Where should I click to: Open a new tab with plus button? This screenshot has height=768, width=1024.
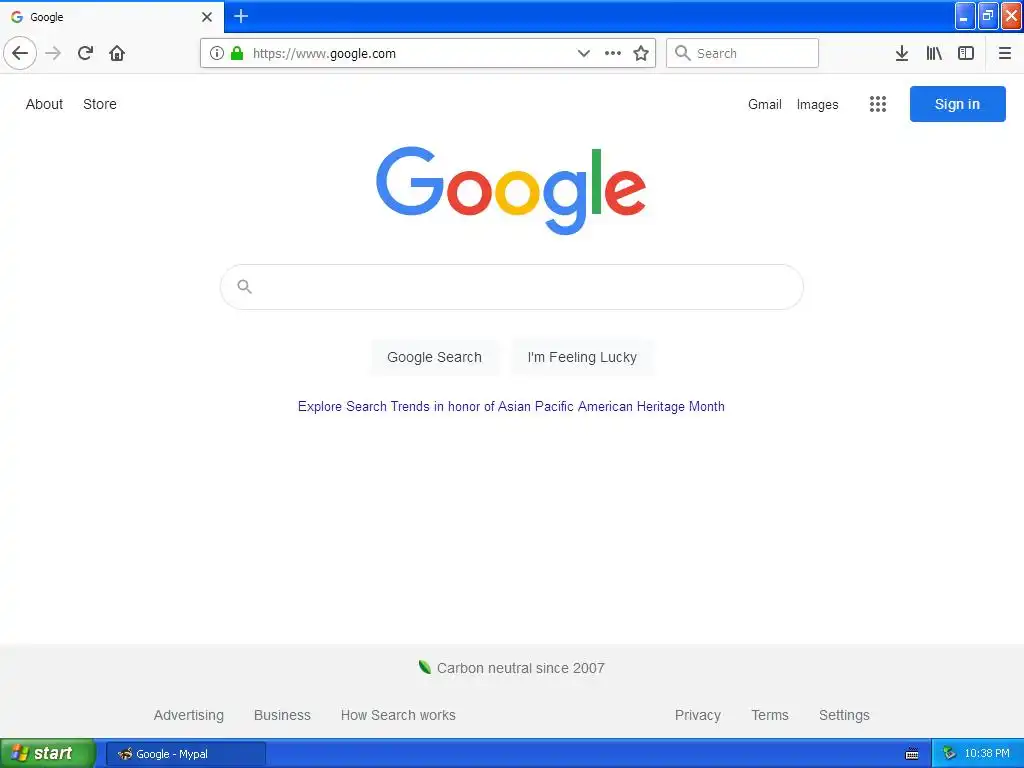(241, 16)
